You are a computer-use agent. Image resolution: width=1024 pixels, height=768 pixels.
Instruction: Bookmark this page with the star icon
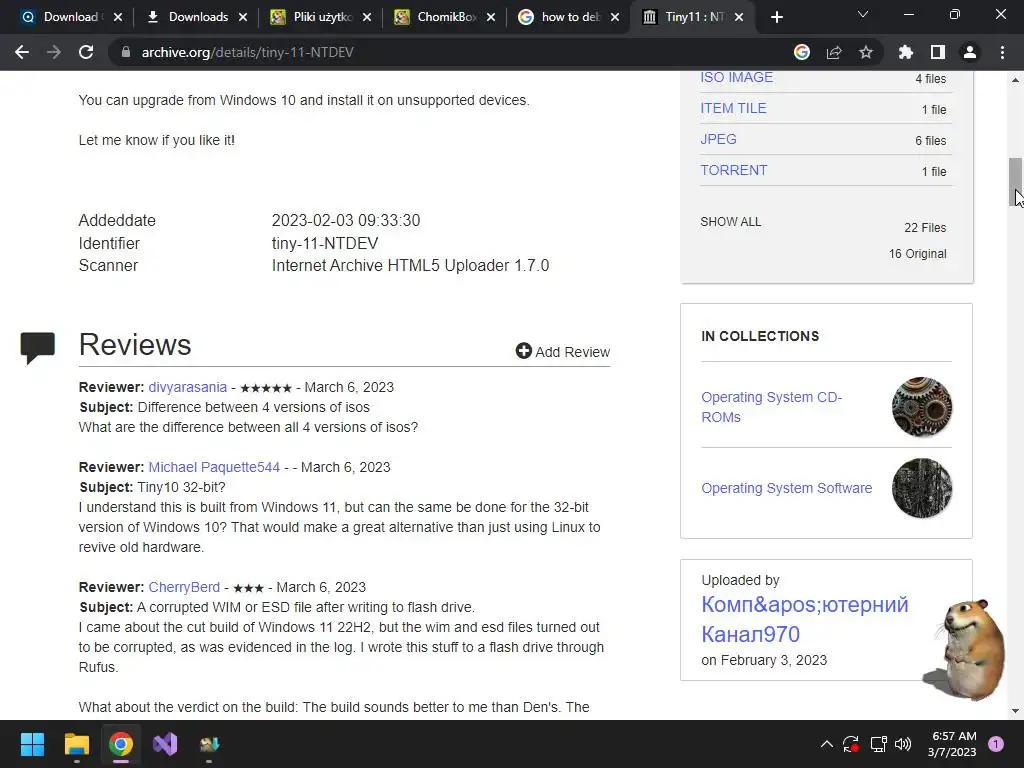click(x=866, y=52)
